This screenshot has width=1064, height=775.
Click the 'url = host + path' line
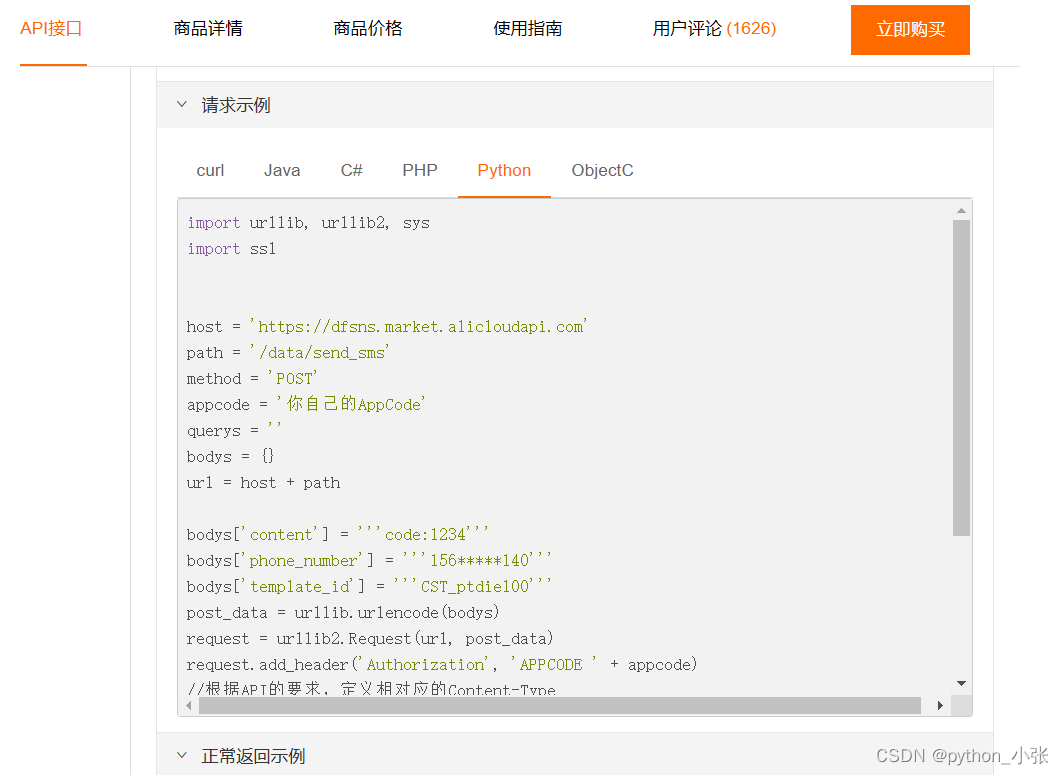point(263,483)
